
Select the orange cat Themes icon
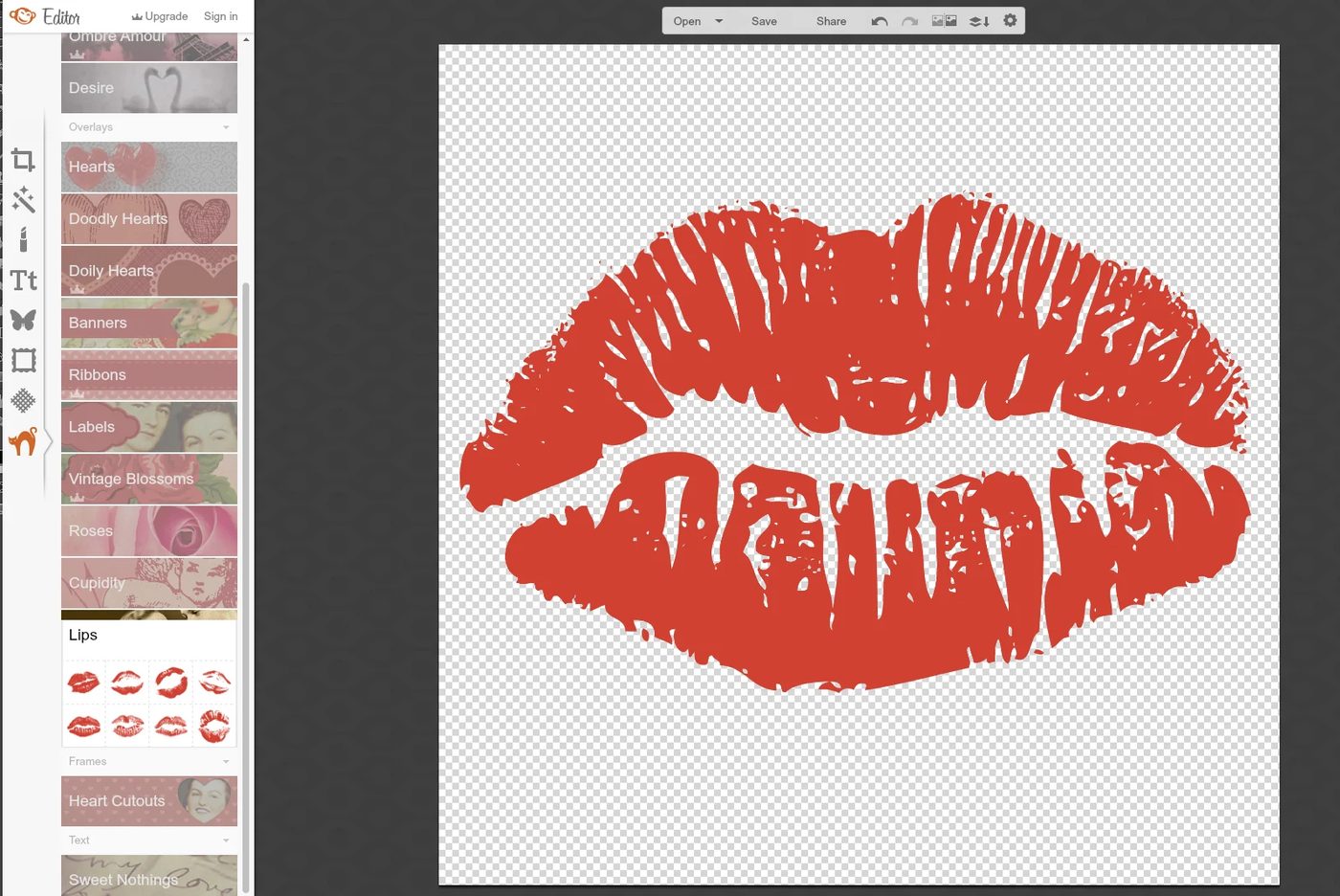pos(23,441)
